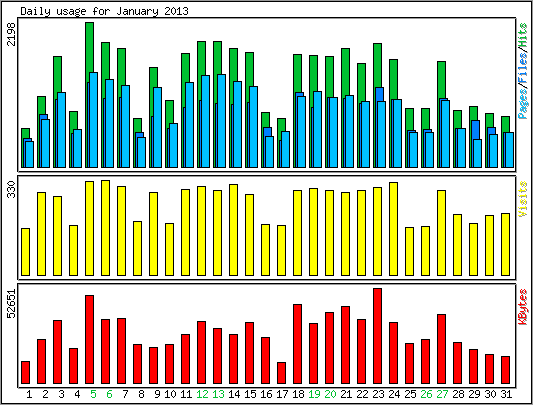The image size is (533, 405).
Task: Click the yellow Visits bar for day 6
Action: click(105, 228)
